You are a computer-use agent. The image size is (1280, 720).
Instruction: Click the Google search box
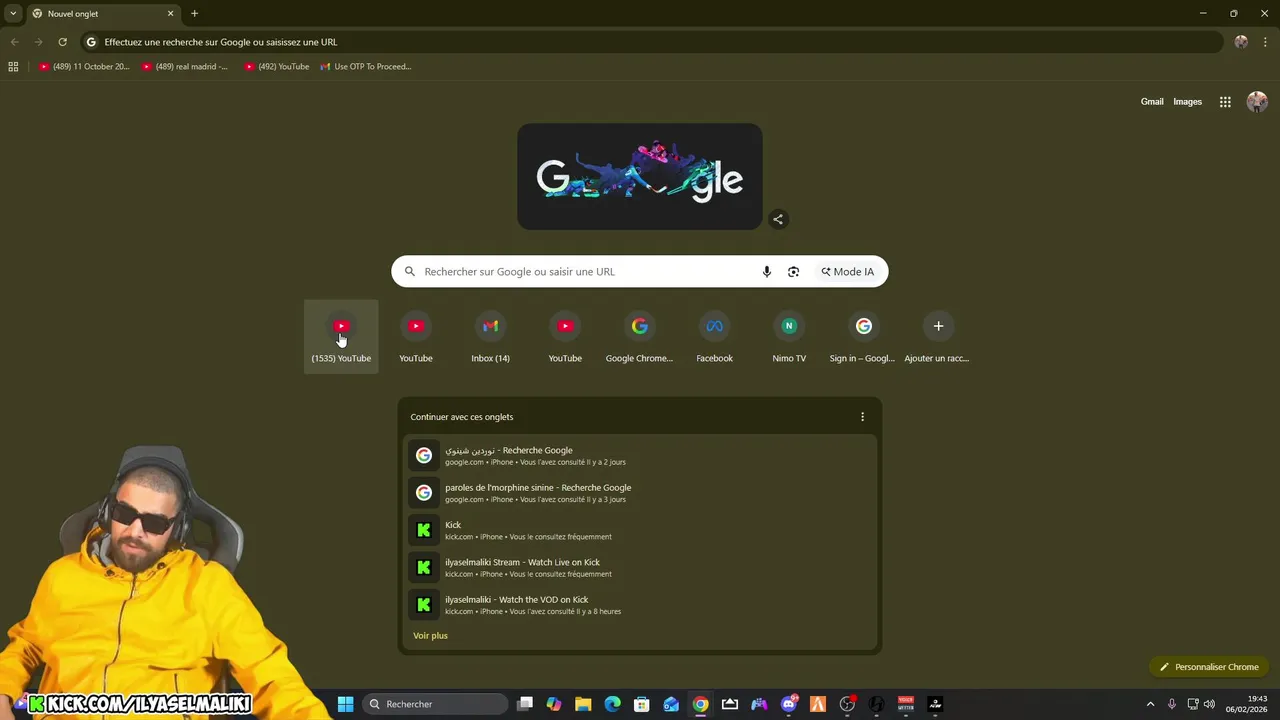[x=639, y=272]
